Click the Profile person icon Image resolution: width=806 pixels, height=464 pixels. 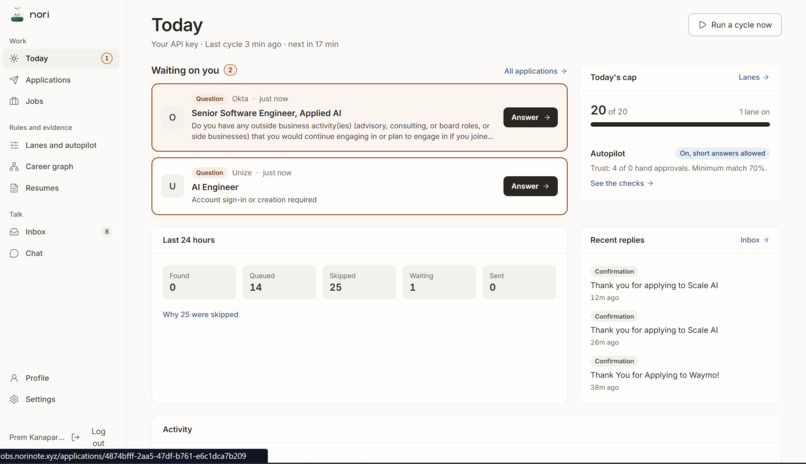tap(14, 378)
